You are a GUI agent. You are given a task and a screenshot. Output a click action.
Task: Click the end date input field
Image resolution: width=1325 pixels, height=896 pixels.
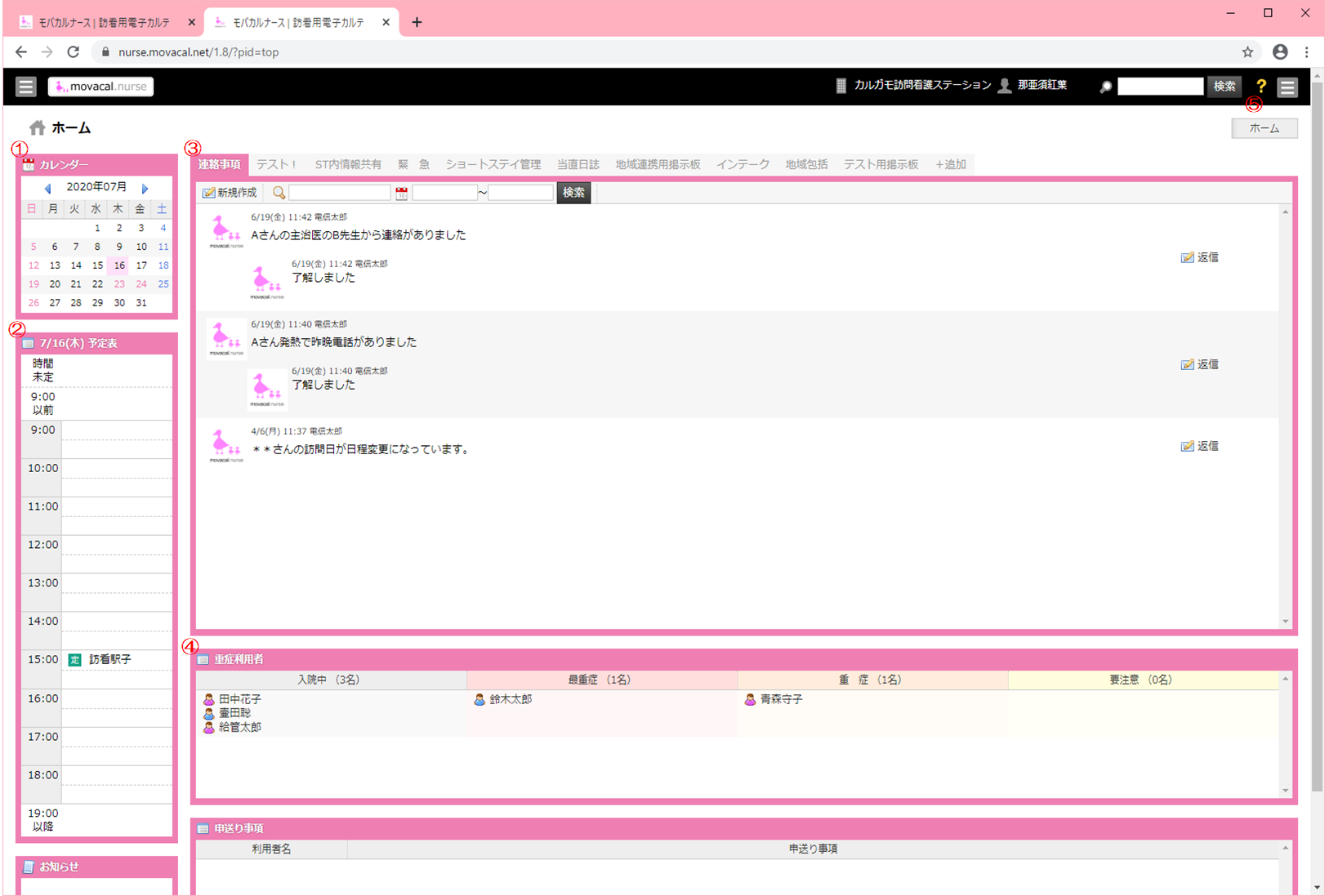click(520, 193)
